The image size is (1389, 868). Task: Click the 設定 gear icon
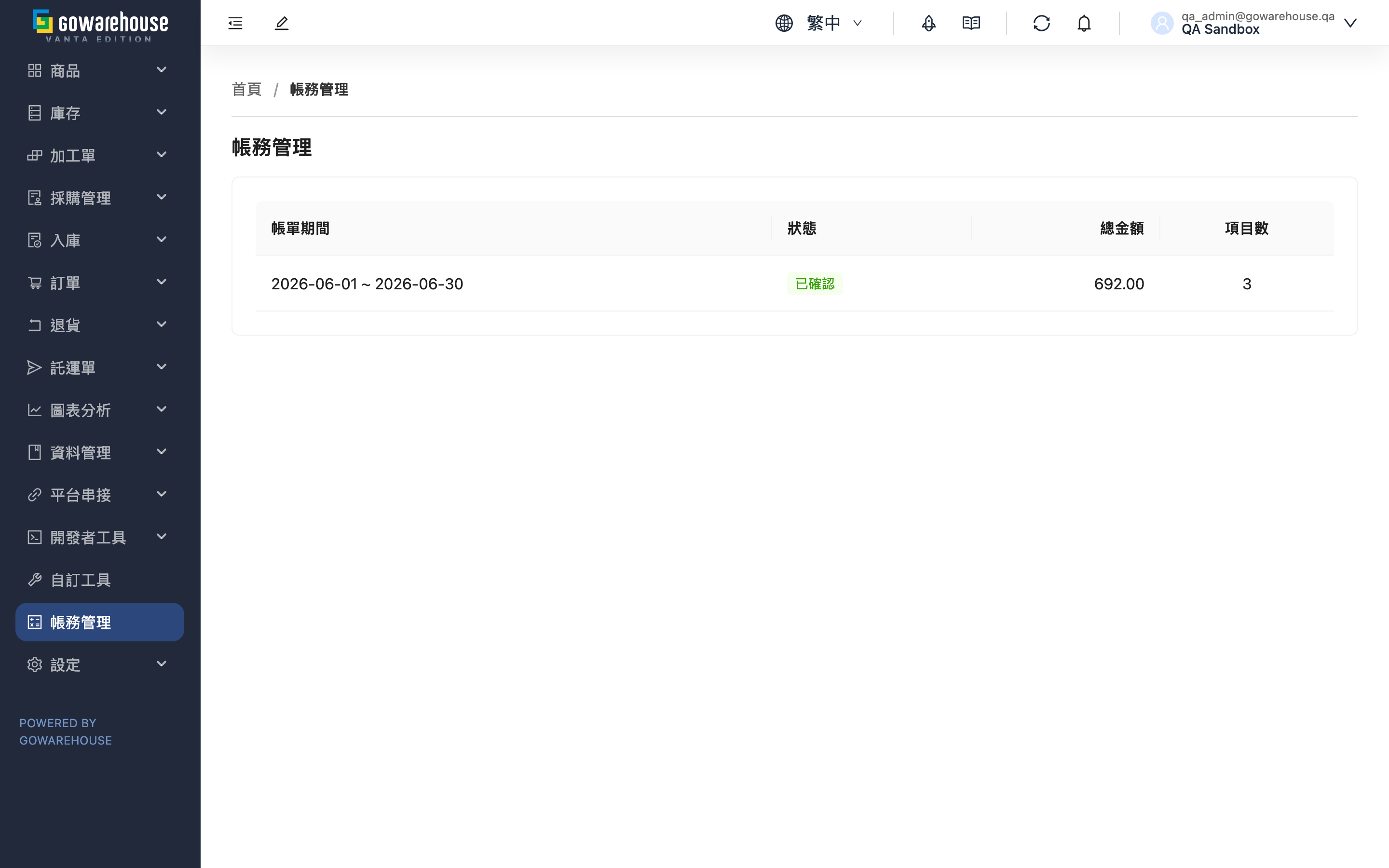click(x=34, y=665)
